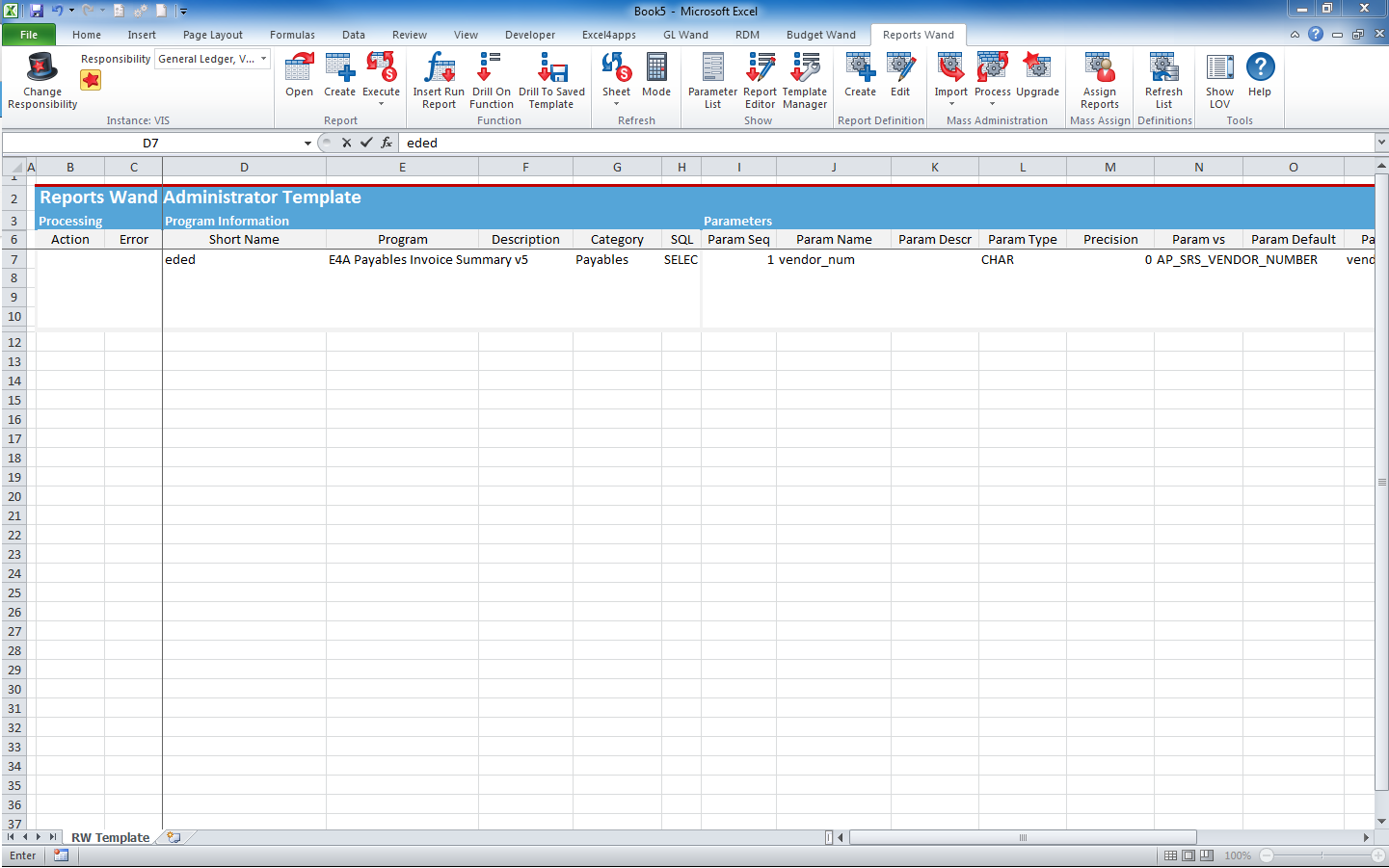Click the Execute report icon
The width and height of the screenshot is (1389, 868).
(381, 67)
